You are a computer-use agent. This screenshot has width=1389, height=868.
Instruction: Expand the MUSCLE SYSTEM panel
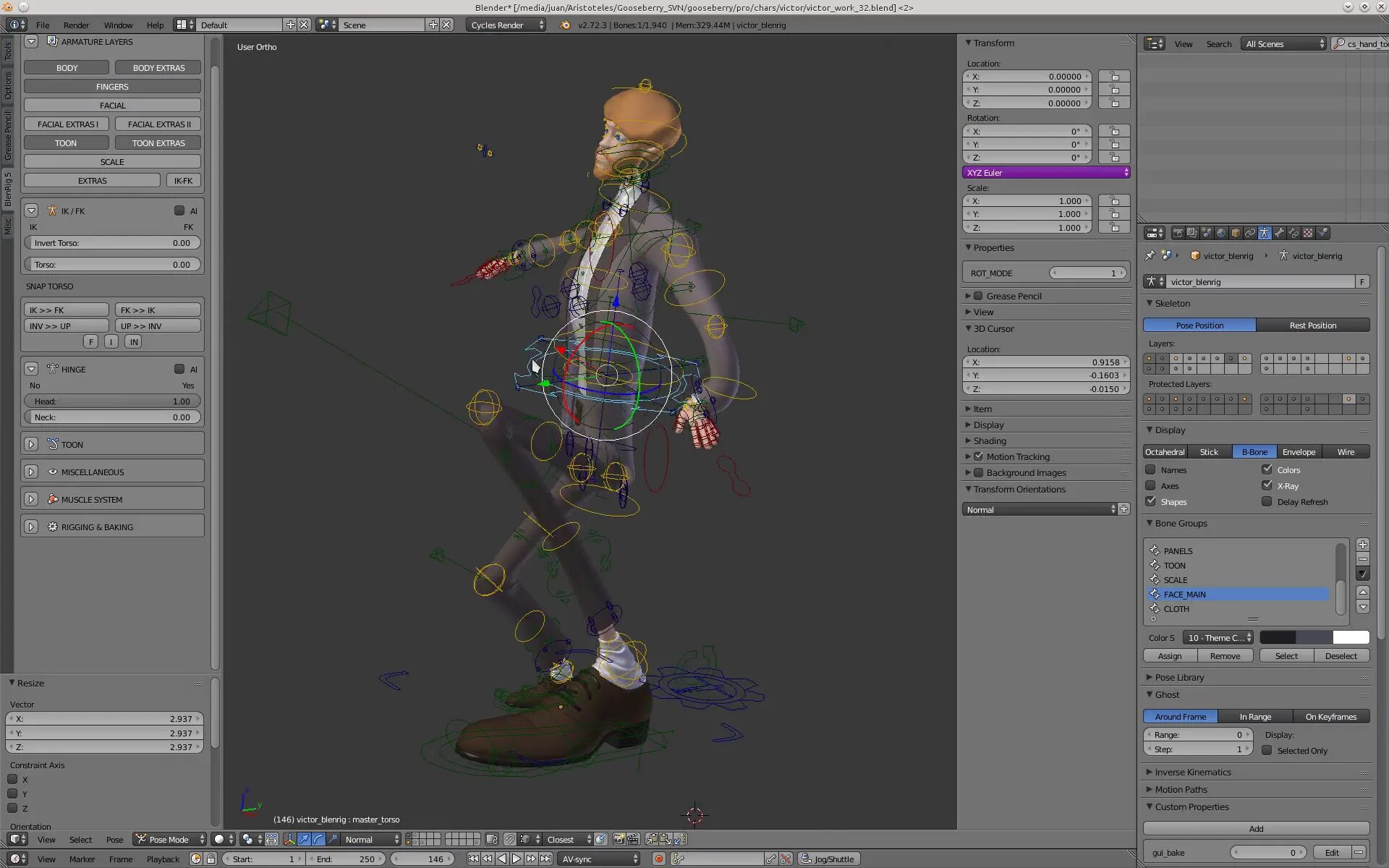pos(31,499)
